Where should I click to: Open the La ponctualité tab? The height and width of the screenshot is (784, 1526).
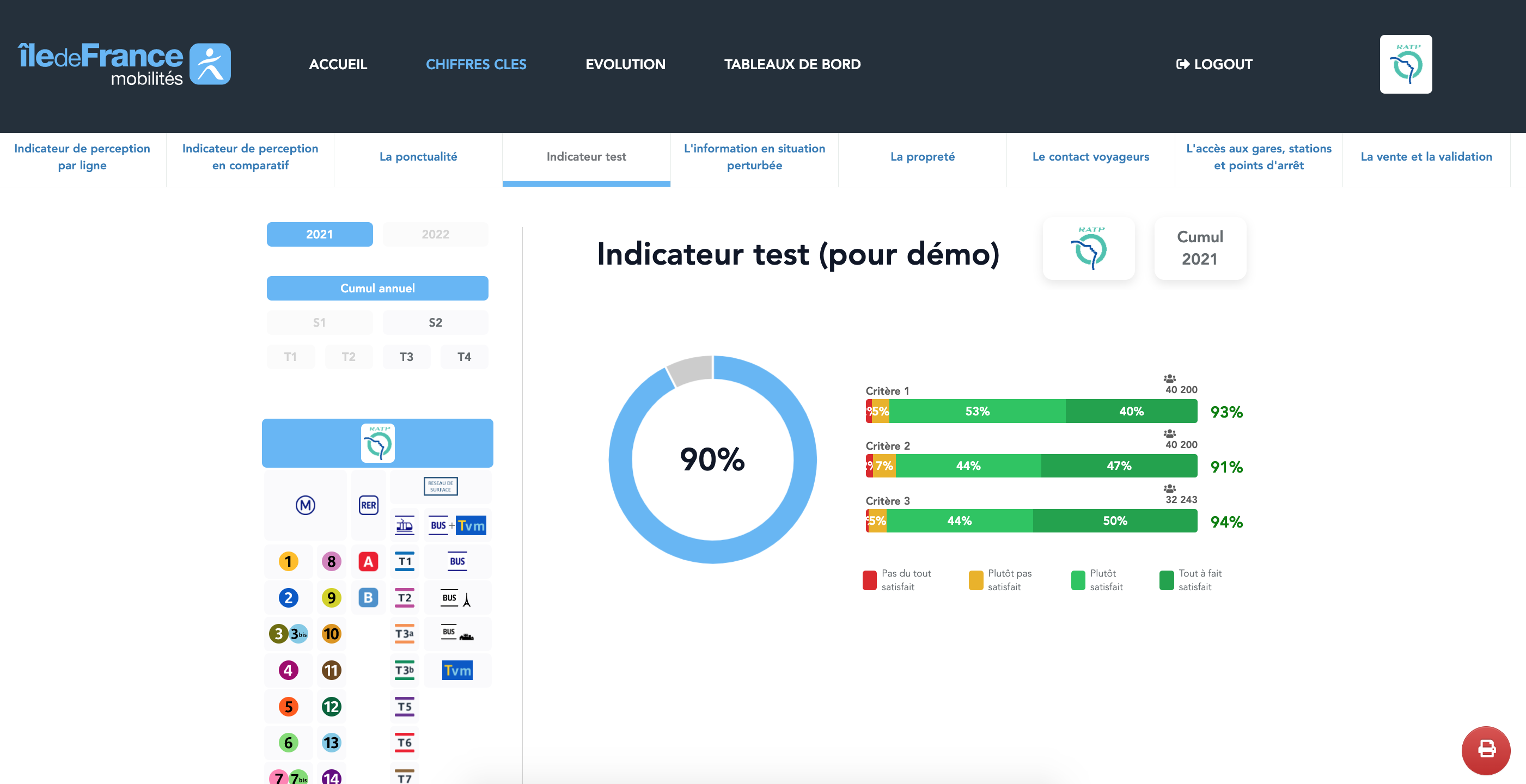click(x=418, y=157)
